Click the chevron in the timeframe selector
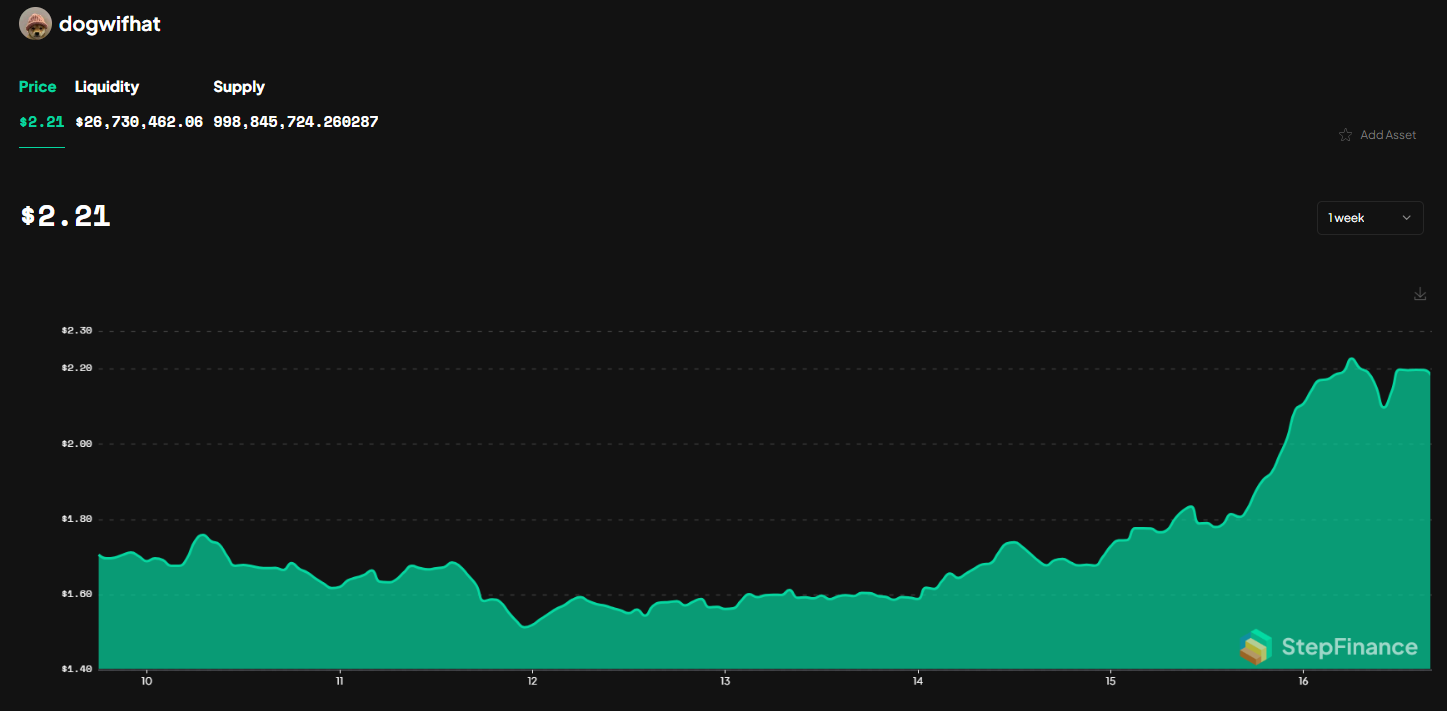This screenshot has height=711, width=1447. [x=1408, y=217]
